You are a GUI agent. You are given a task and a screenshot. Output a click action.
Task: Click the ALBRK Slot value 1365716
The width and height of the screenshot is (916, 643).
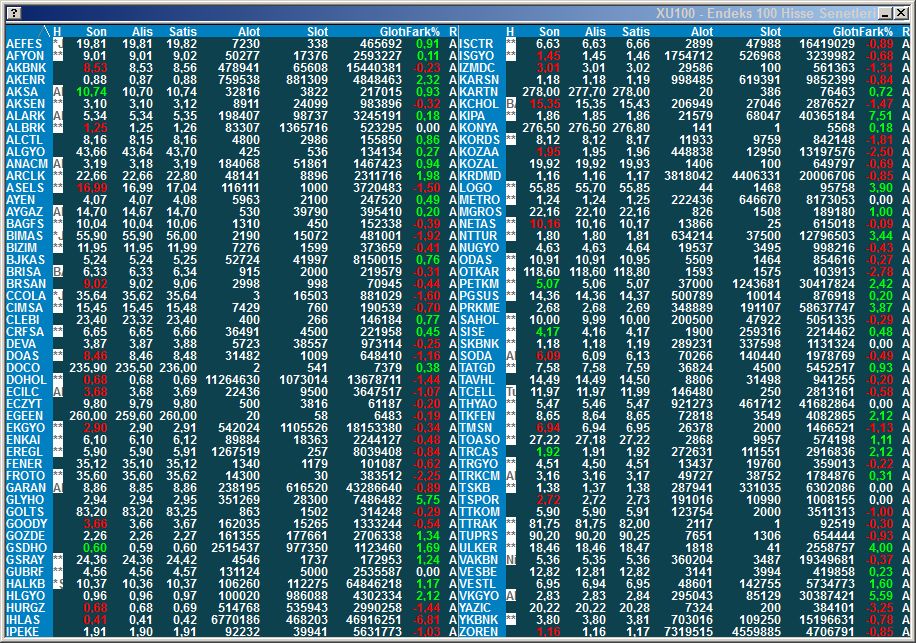pyautogui.click(x=304, y=128)
